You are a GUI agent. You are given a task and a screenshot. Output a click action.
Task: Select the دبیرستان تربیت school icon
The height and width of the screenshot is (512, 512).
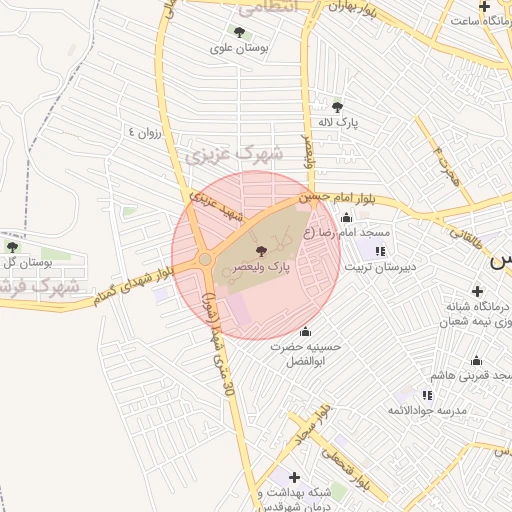point(380,251)
